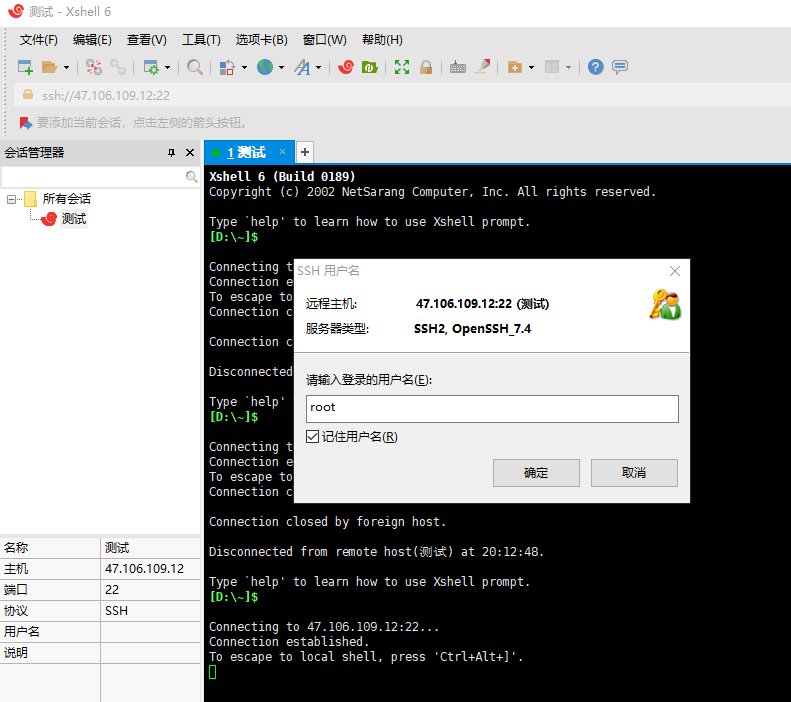Click the key-and-user icon in dialog
Image resolution: width=791 pixels, height=702 pixels.
point(665,305)
